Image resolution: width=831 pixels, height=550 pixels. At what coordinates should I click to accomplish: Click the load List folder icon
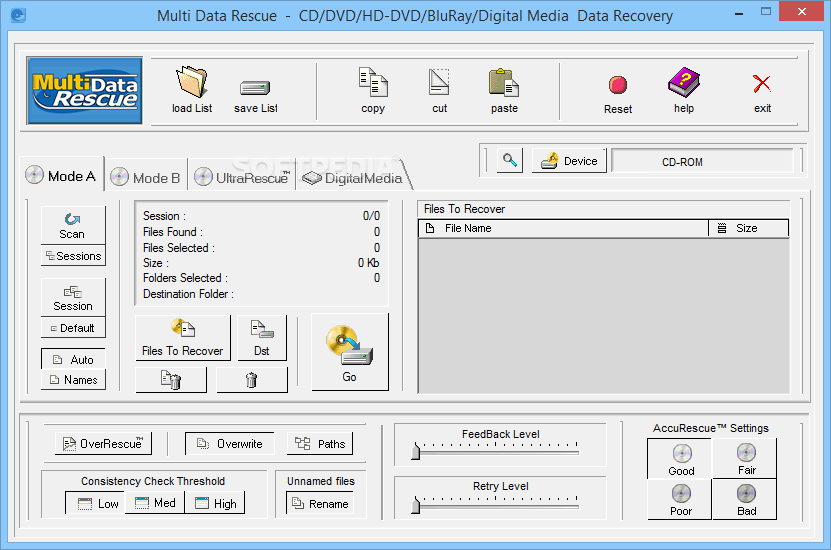(x=191, y=82)
